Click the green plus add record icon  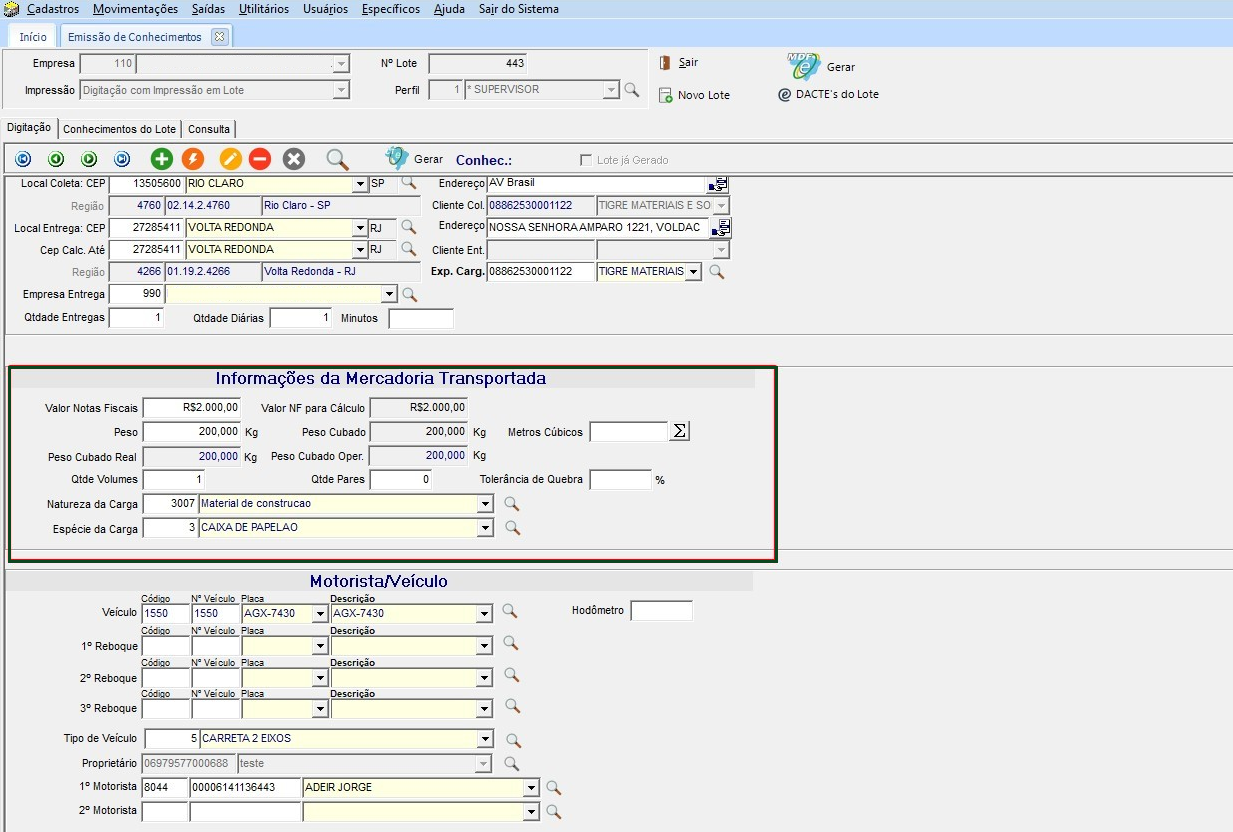(161, 159)
